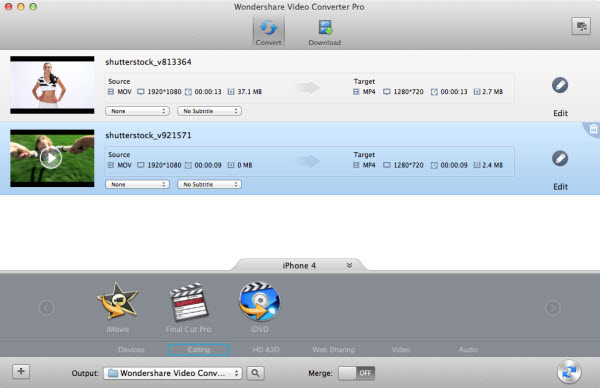This screenshot has height=388, width=600.
Task: Switch to the Convert mode
Action: coord(268,32)
